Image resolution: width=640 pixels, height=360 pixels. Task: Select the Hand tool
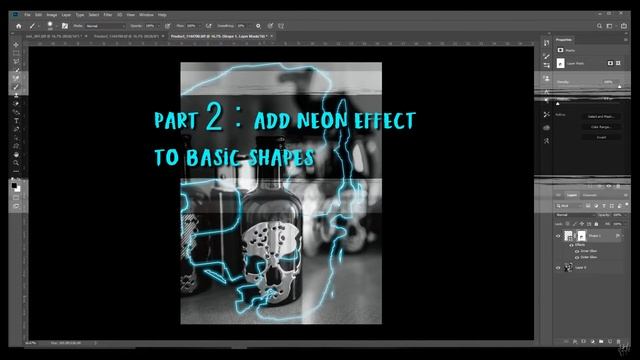[16, 155]
